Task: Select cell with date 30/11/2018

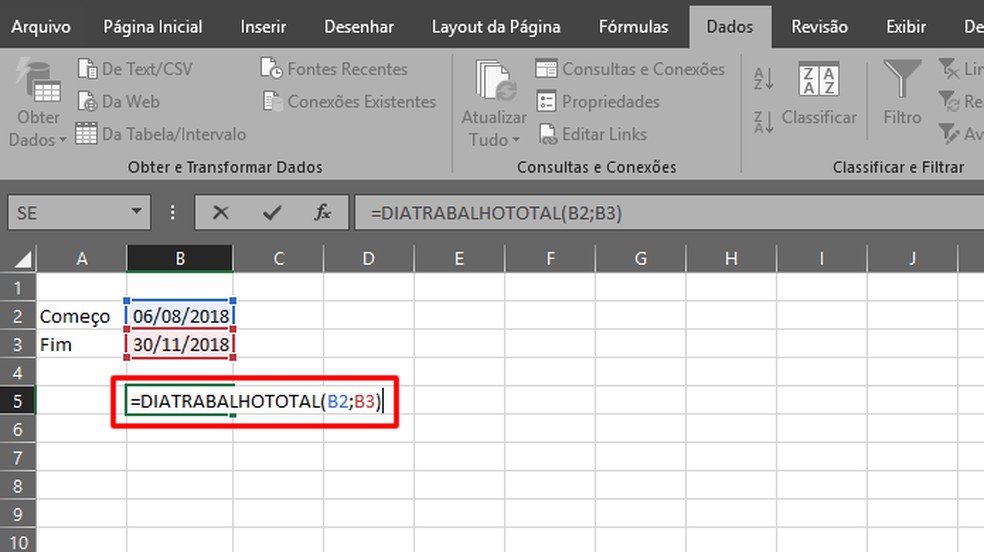Action: pyautogui.click(x=180, y=344)
